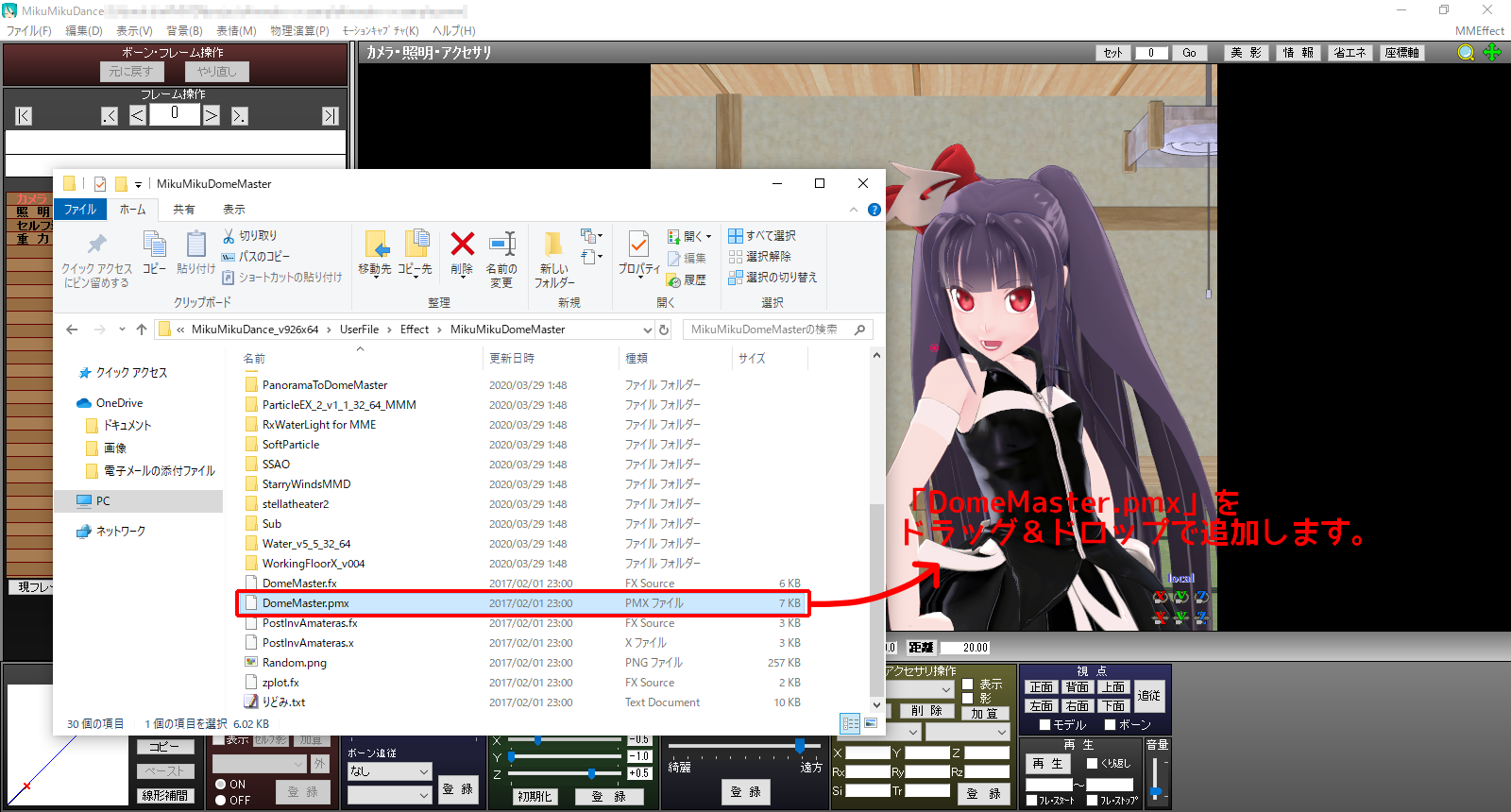Screen dimensions: 1511x812
Task: Toggle the フレ・ストップ checkbox
Action: (1093, 801)
